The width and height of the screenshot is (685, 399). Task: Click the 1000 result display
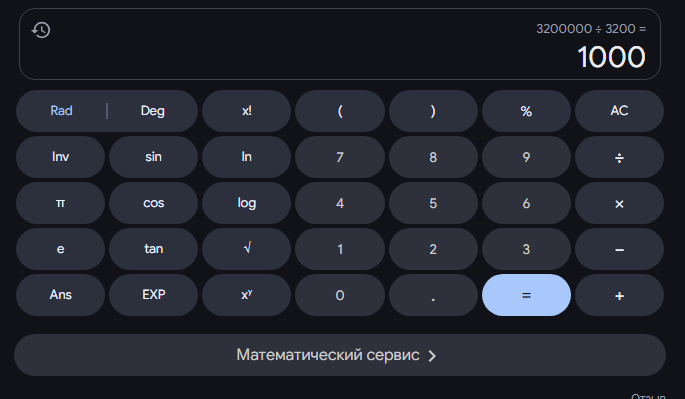click(x=611, y=57)
